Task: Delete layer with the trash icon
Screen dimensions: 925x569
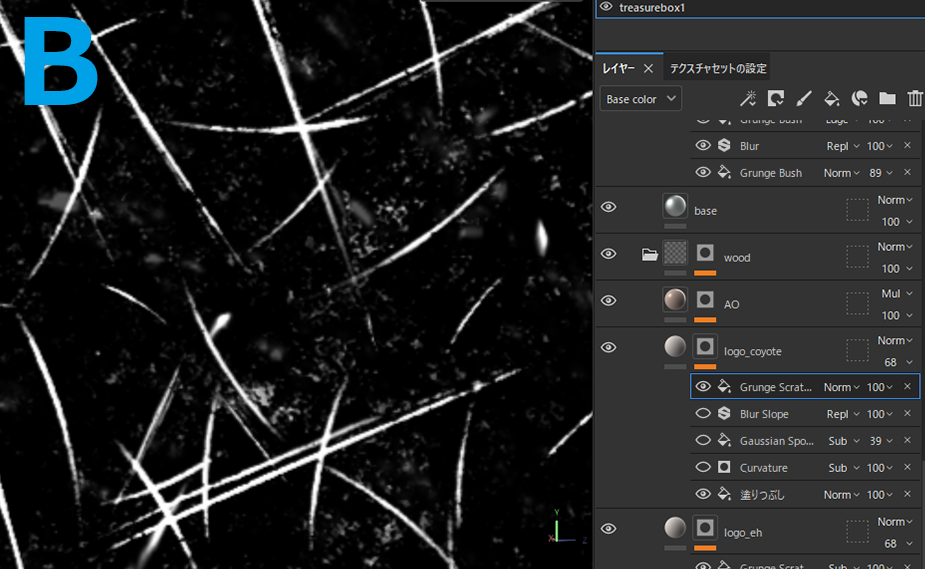Action: tap(914, 98)
